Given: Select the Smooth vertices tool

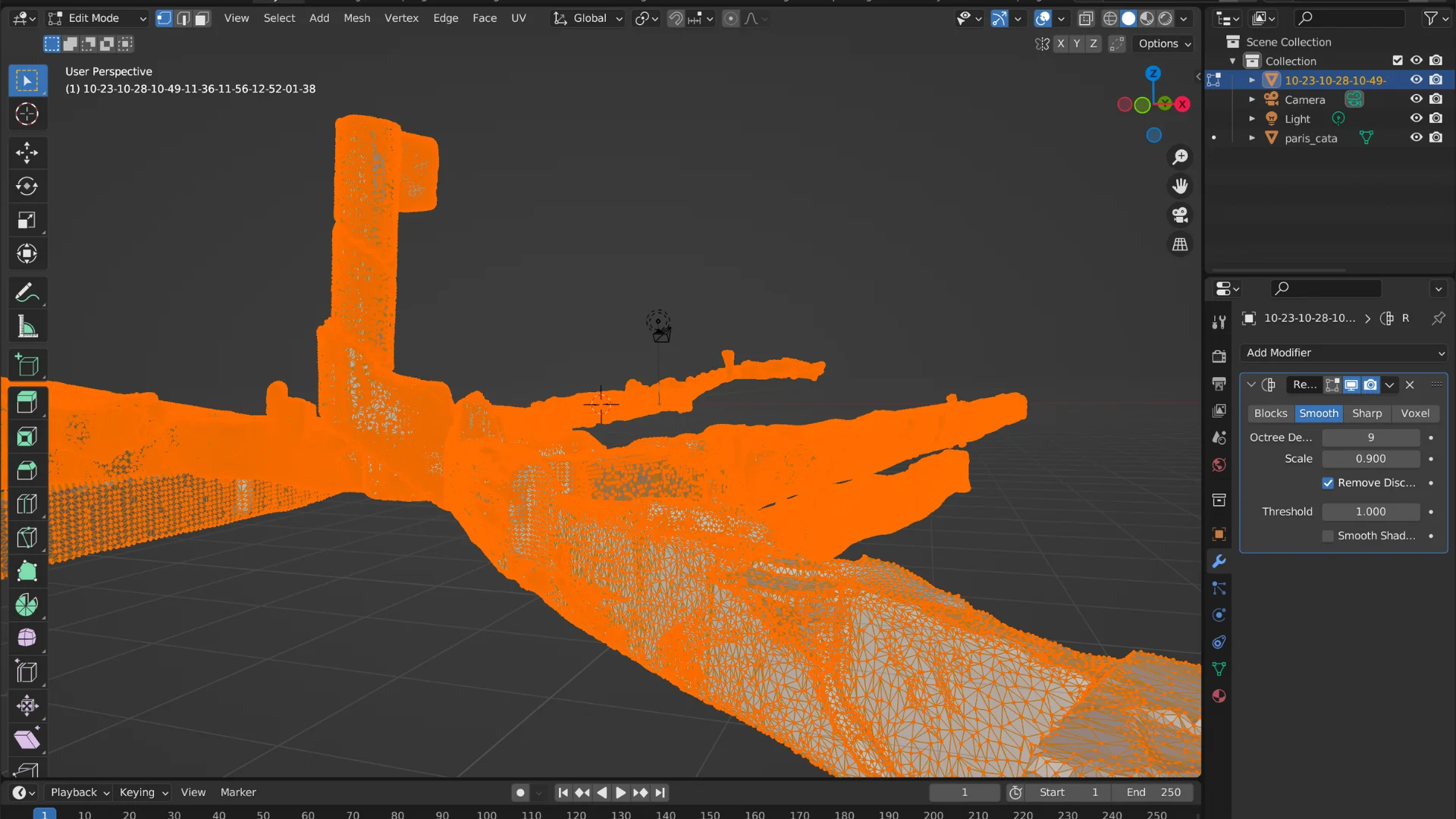Looking at the screenshot, I should pos(27,639).
